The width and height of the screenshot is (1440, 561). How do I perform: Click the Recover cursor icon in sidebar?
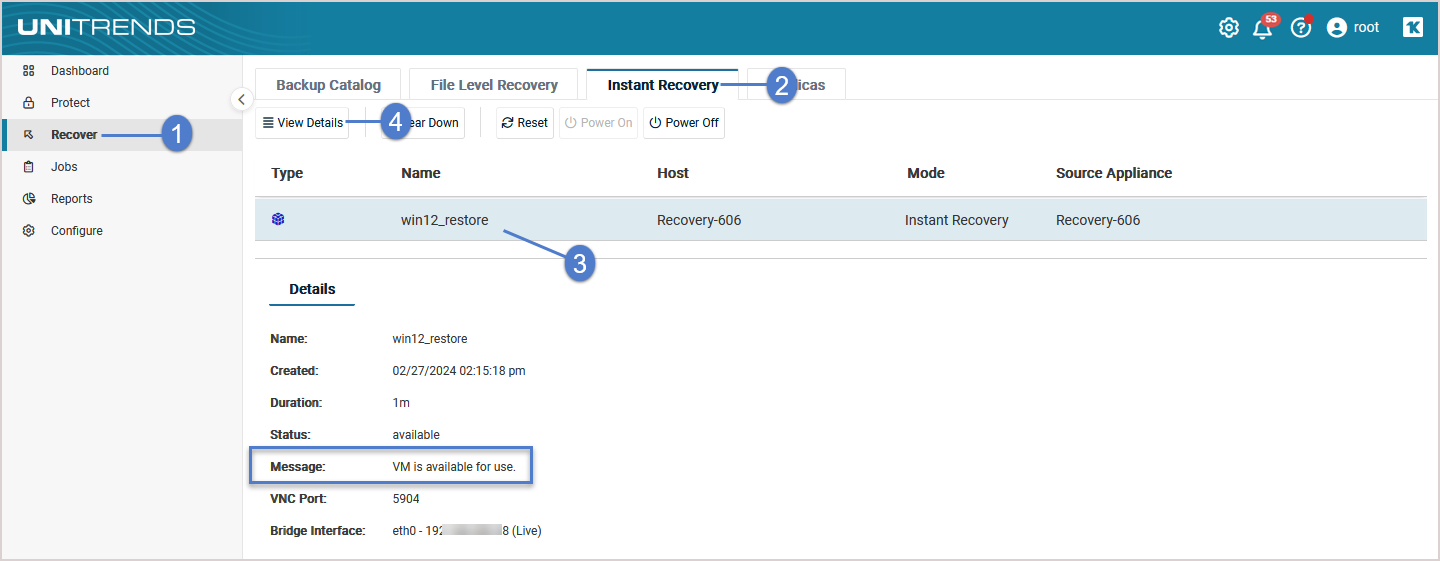(29, 135)
